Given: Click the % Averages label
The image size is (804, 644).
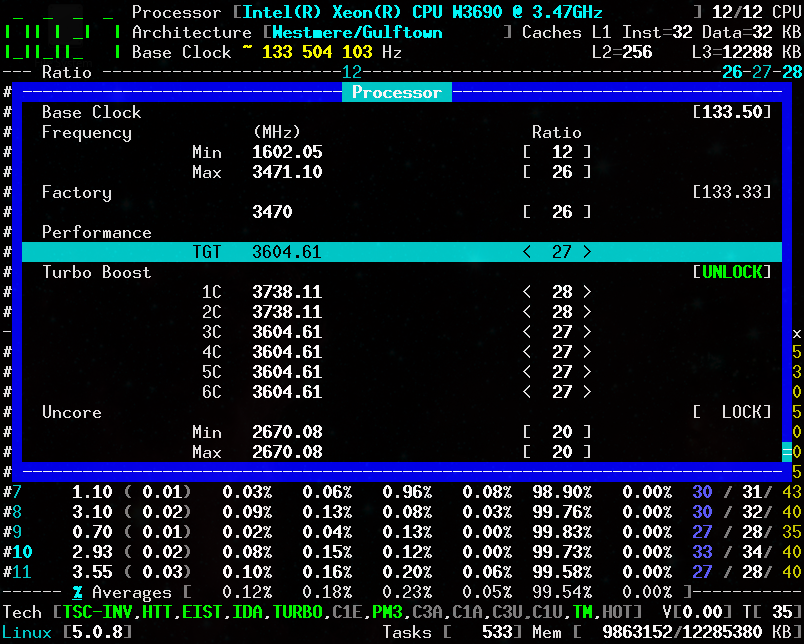Looking at the screenshot, I should tap(122, 592).
